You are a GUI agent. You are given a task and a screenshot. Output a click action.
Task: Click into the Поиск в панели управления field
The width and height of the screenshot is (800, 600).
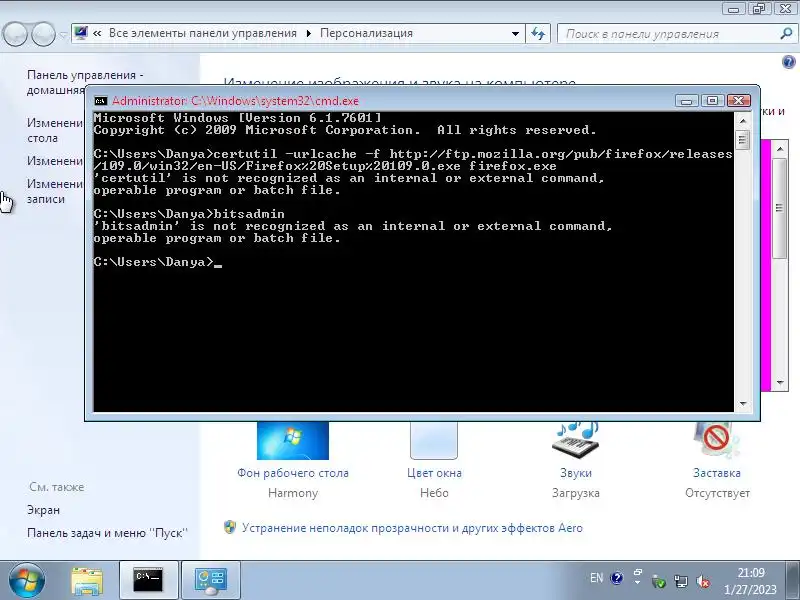point(670,34)
